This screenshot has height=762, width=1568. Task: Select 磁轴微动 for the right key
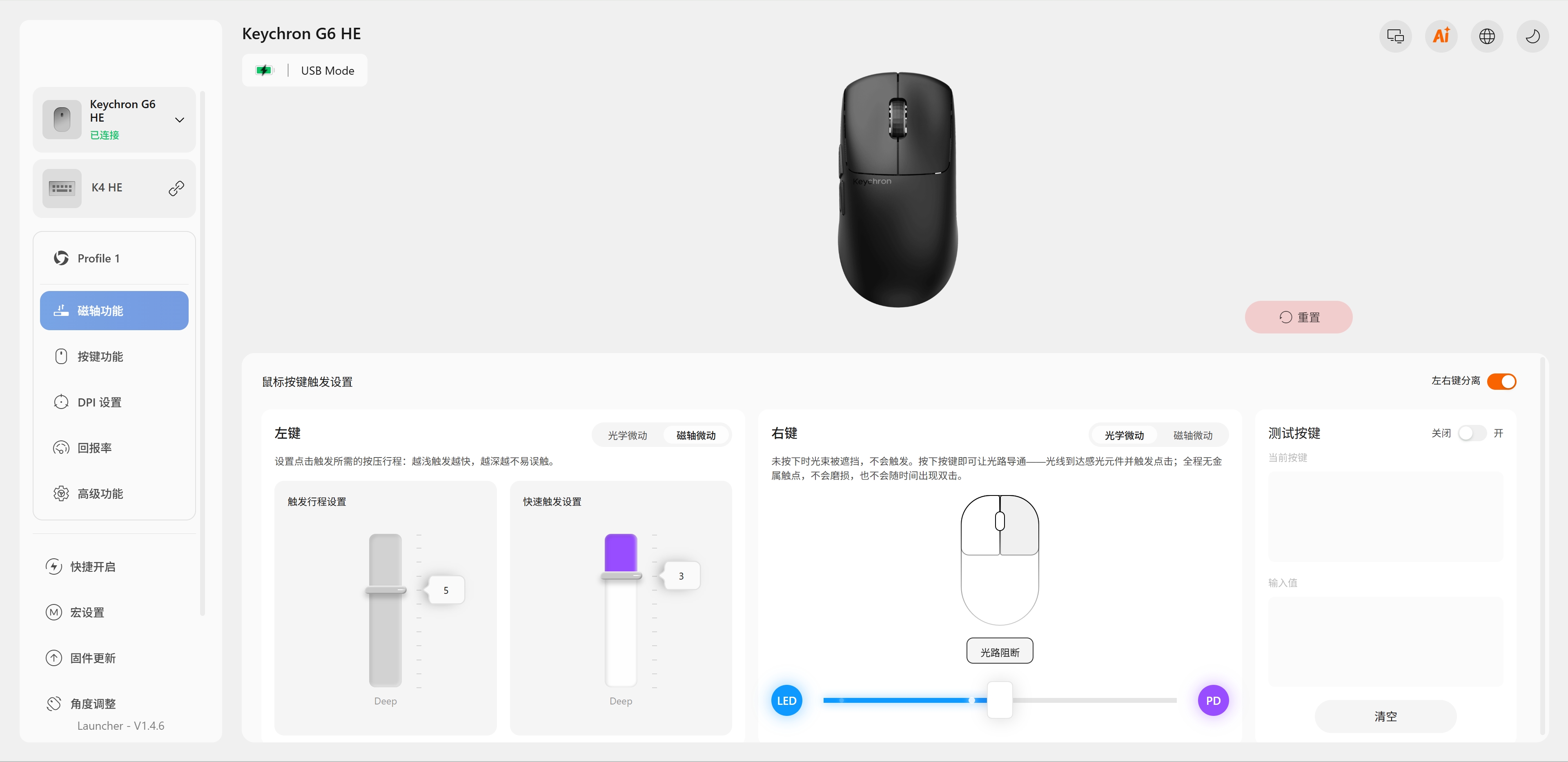point(1192,436)
